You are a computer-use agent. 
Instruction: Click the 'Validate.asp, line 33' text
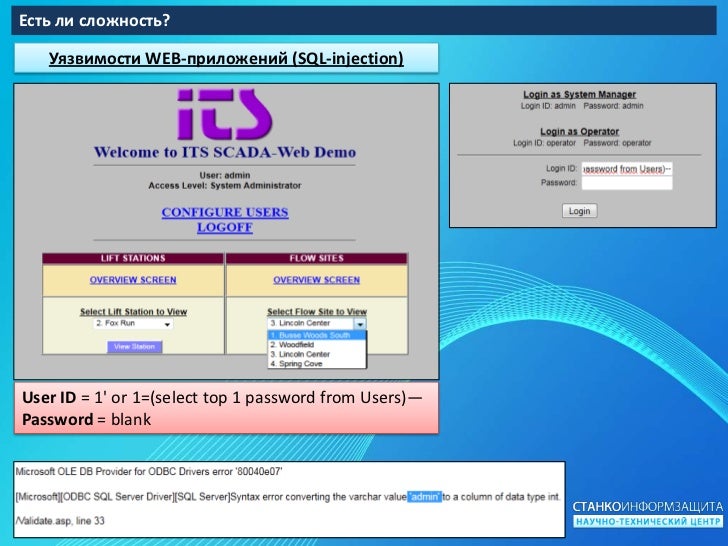coord(60,521)
